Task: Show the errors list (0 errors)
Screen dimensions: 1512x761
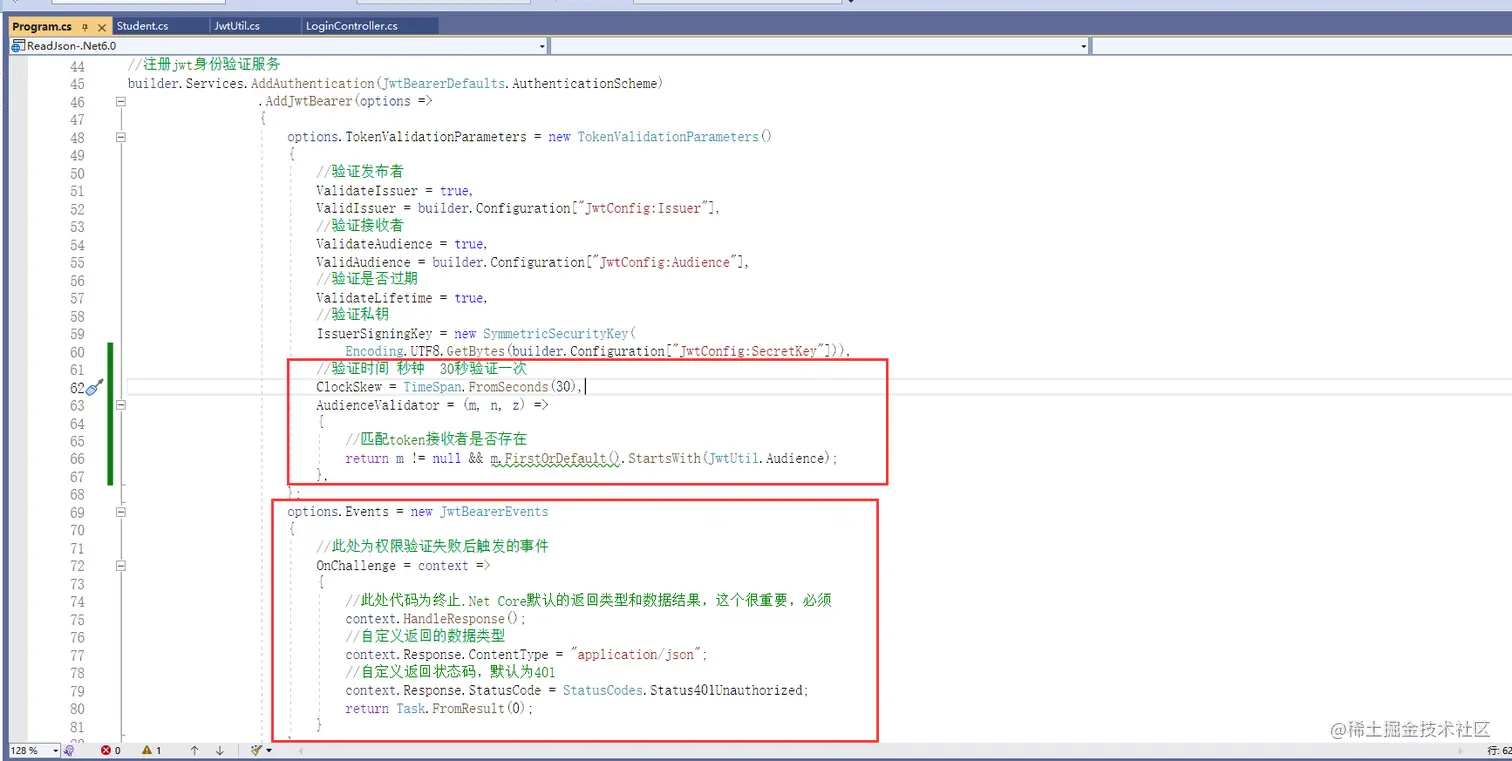Action: pyautogui.click(x=111, y=750)
